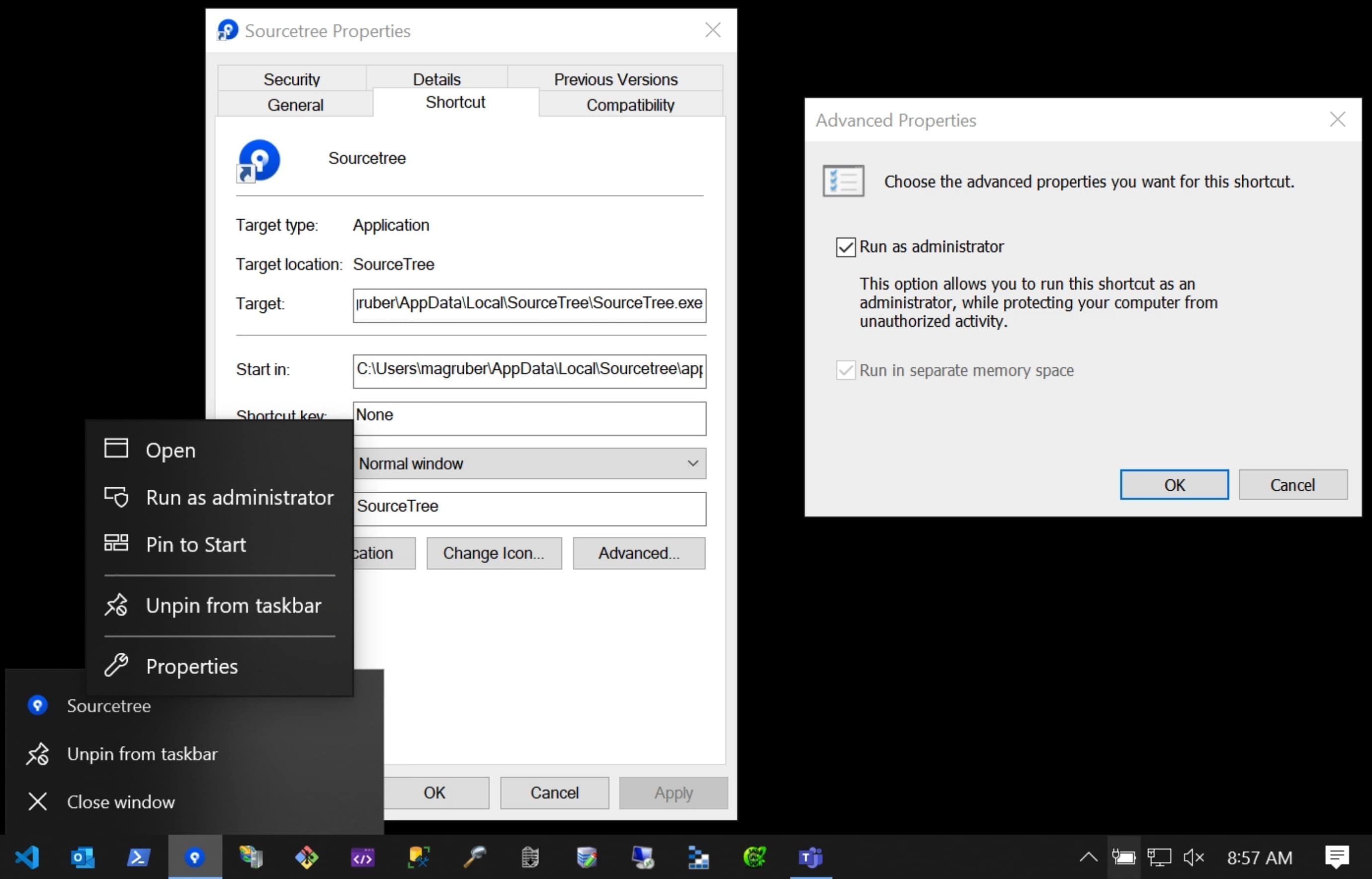Open the notepad clipboard taskbar icon
The height and width of the screenshot is (879, 1372).
(530, 857)
